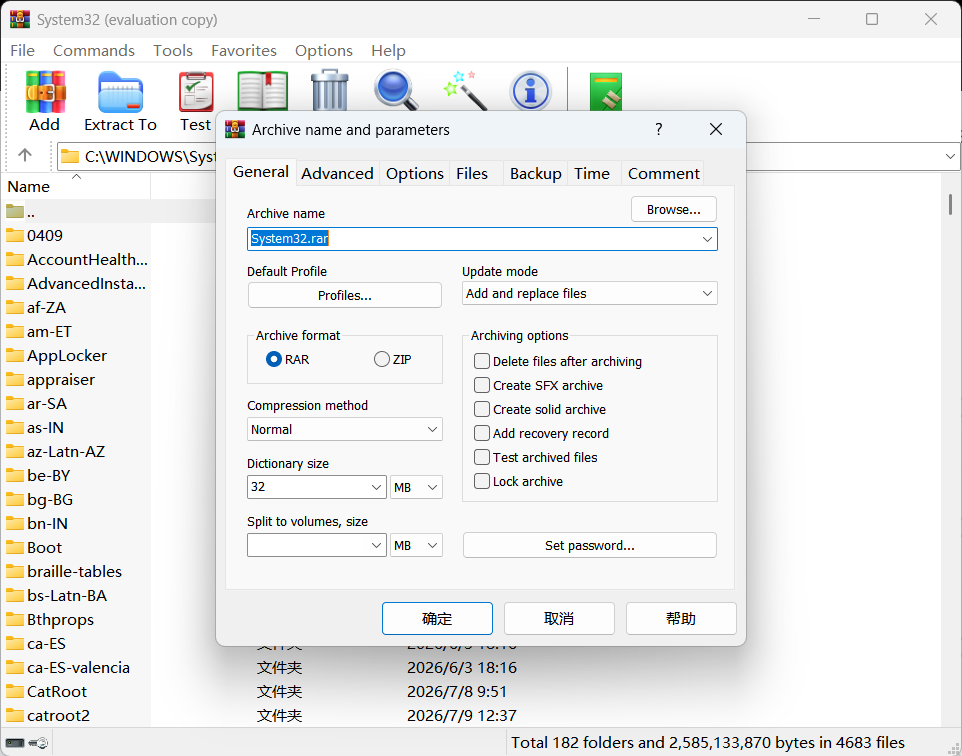Click the 帮助 (Help) button
Image resolution: width=962 pixels, height=756 pixels.
tap(681, 618)
